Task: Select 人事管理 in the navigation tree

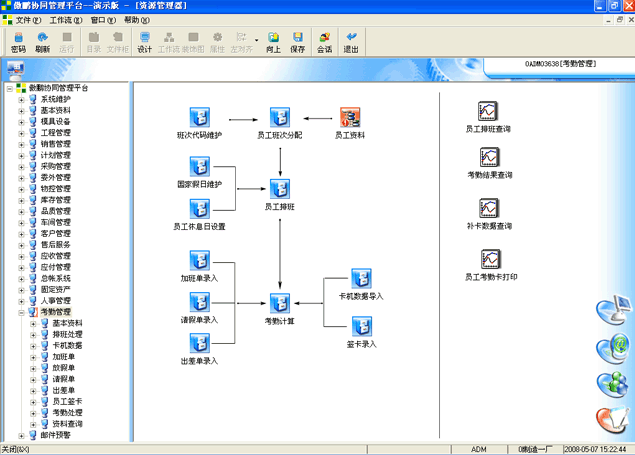Action: [x=55, y=301]
